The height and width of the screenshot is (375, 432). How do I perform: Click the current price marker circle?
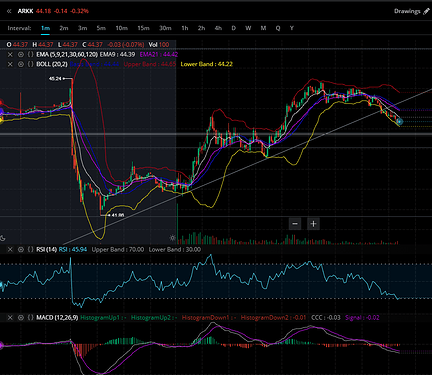click(x=400, y=122)
